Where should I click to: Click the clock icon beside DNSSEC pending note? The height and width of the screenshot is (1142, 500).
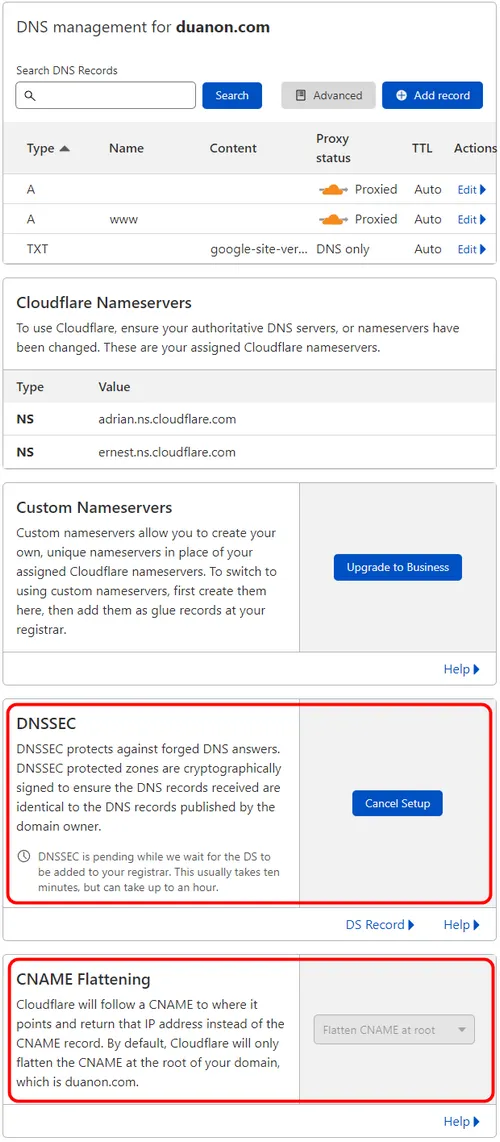24,856
